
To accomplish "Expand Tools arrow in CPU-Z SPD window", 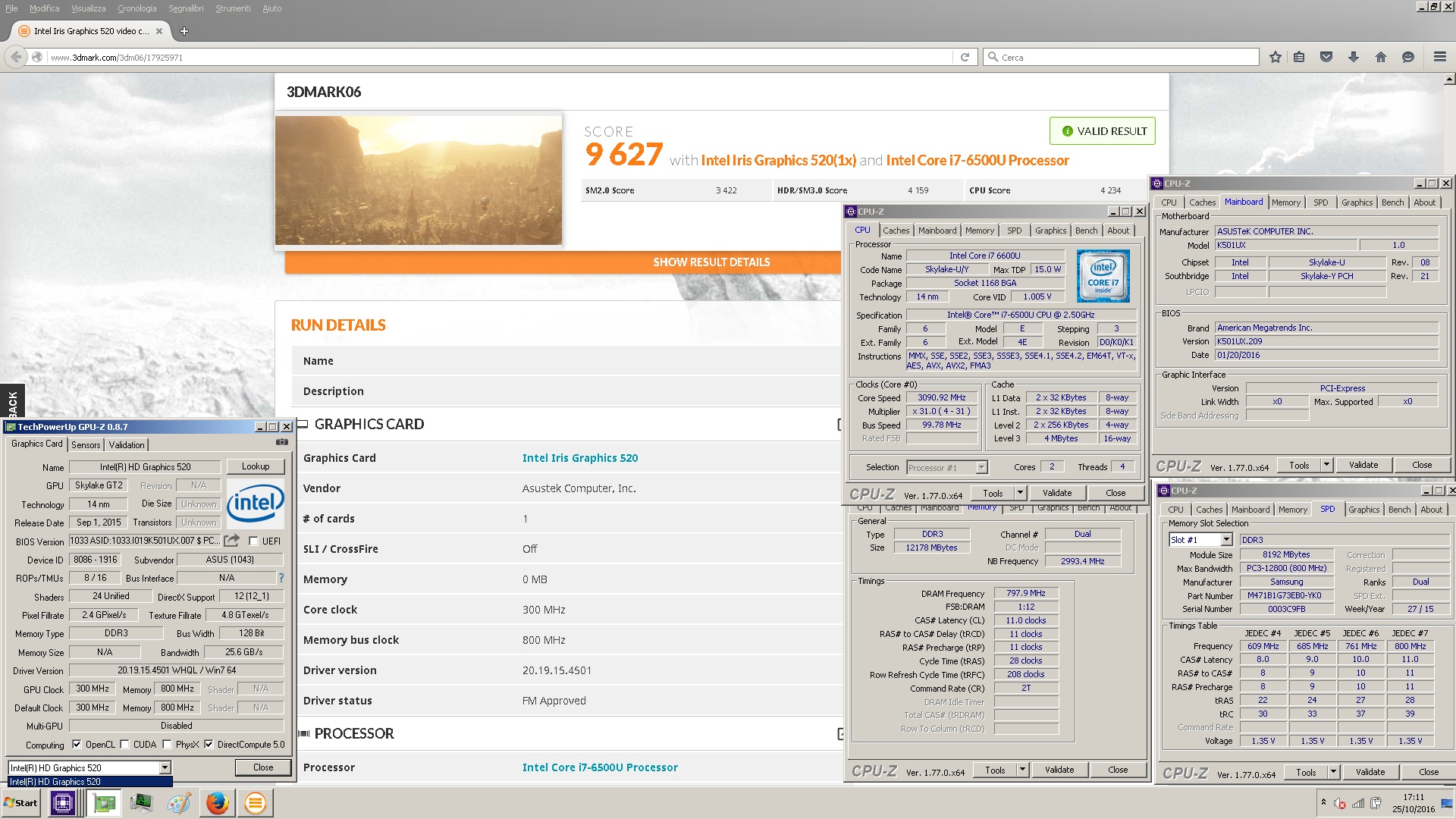I will (1333, 772).
